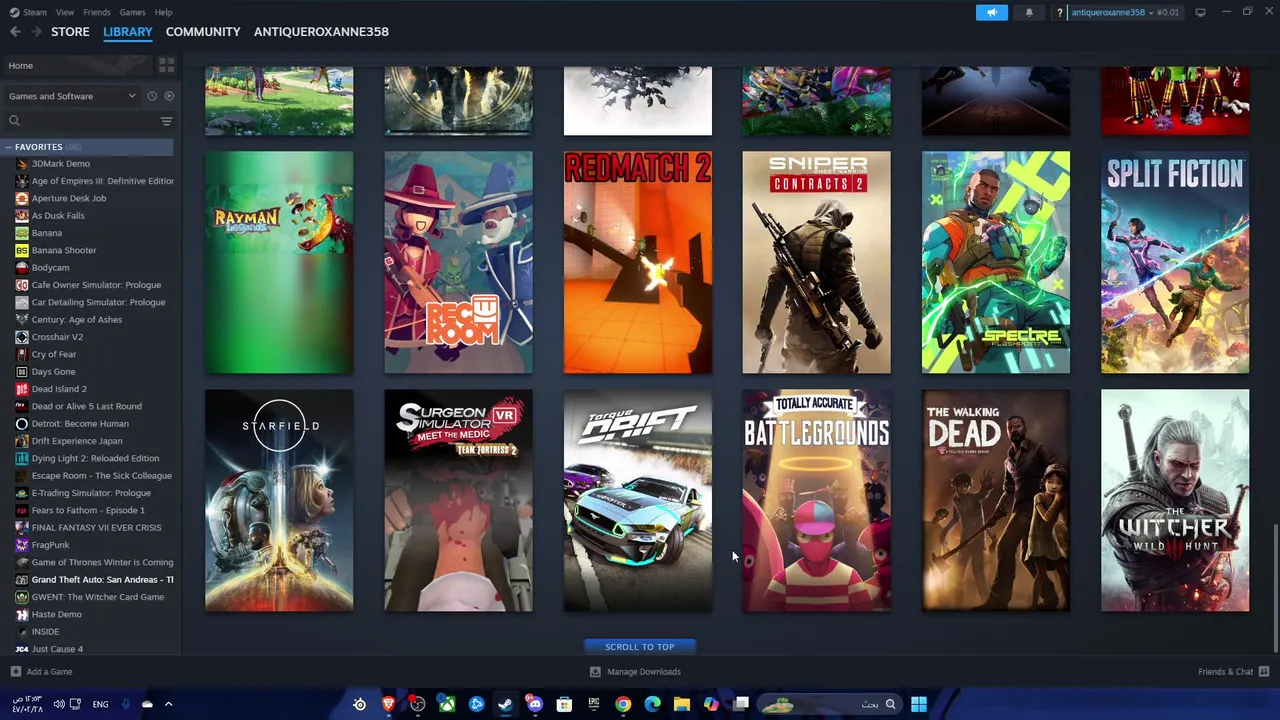Image resolution: width=1280 pixels, height=720 pixels.
Task: Go back with the left arrow
Action: 15,32
